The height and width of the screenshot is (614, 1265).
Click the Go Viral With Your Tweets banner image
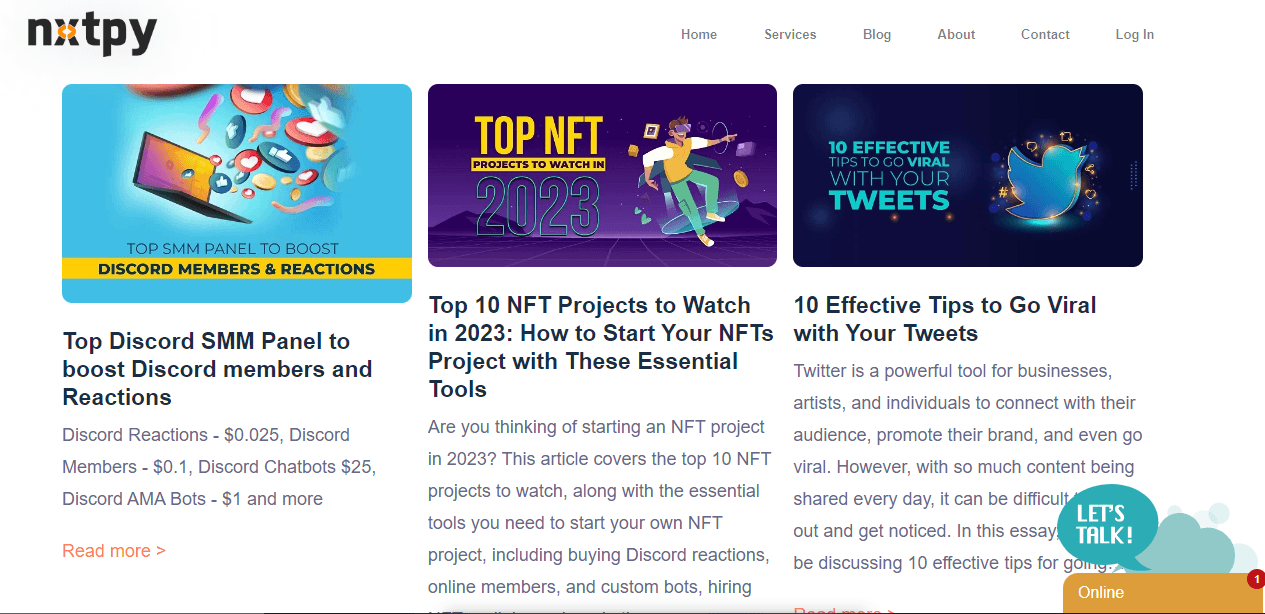click(967, 175)
